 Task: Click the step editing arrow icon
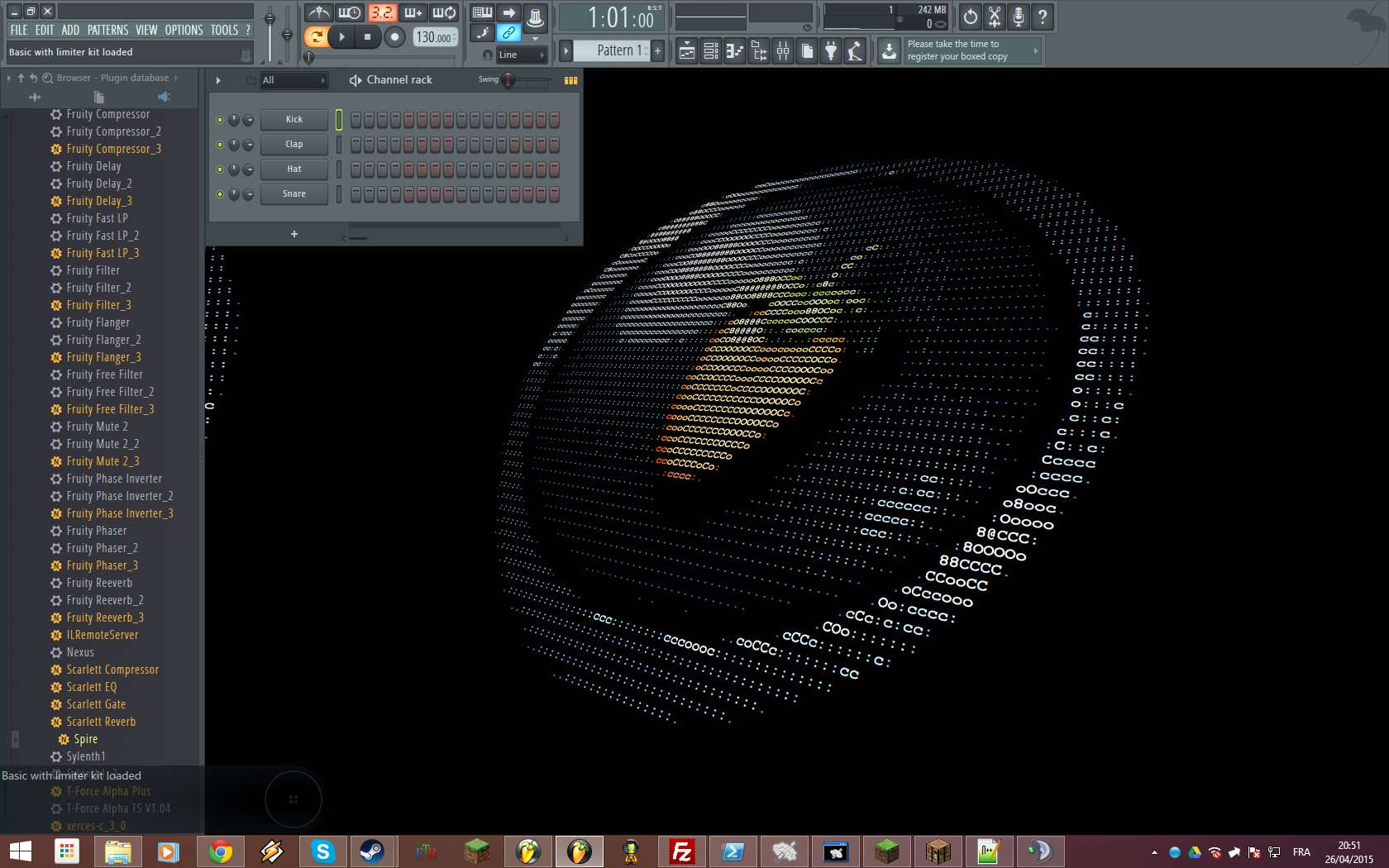point(508,12)
